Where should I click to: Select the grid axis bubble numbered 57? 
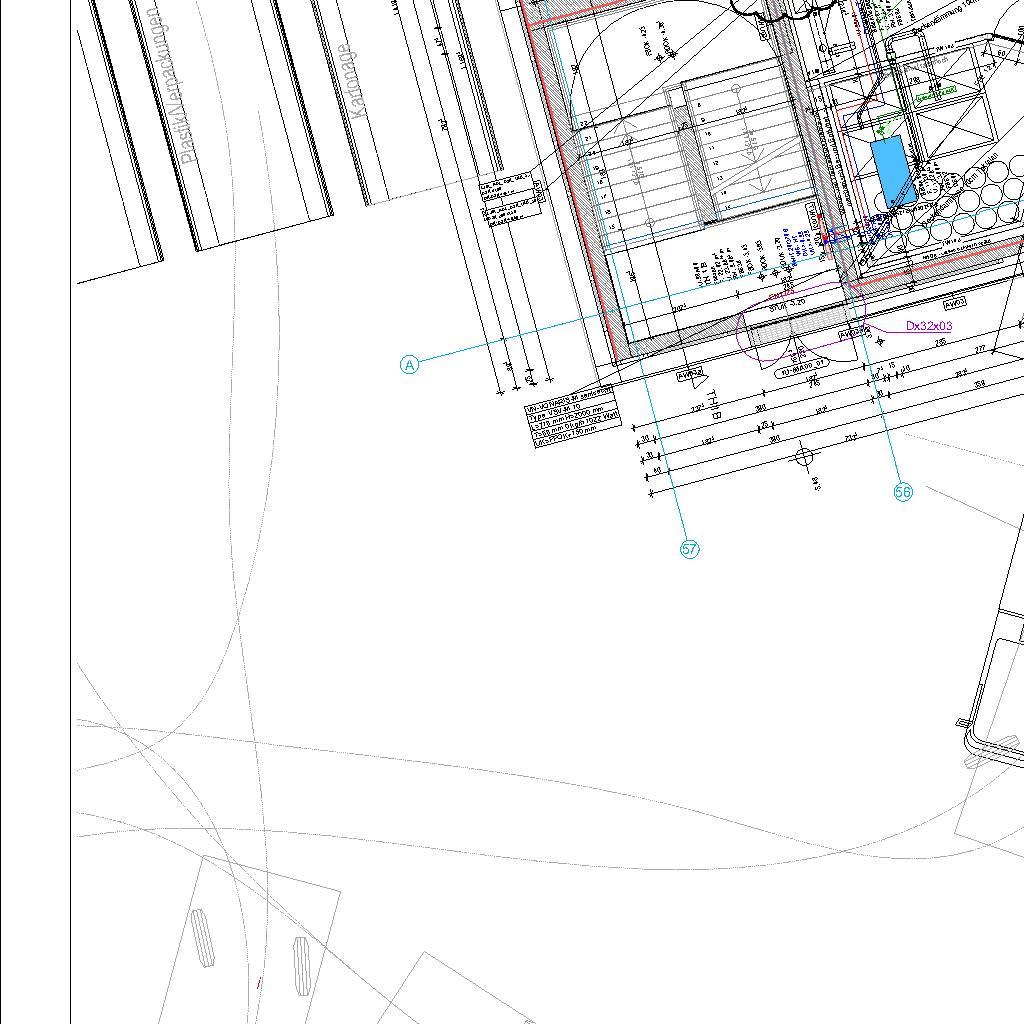(x=690, y=549)
